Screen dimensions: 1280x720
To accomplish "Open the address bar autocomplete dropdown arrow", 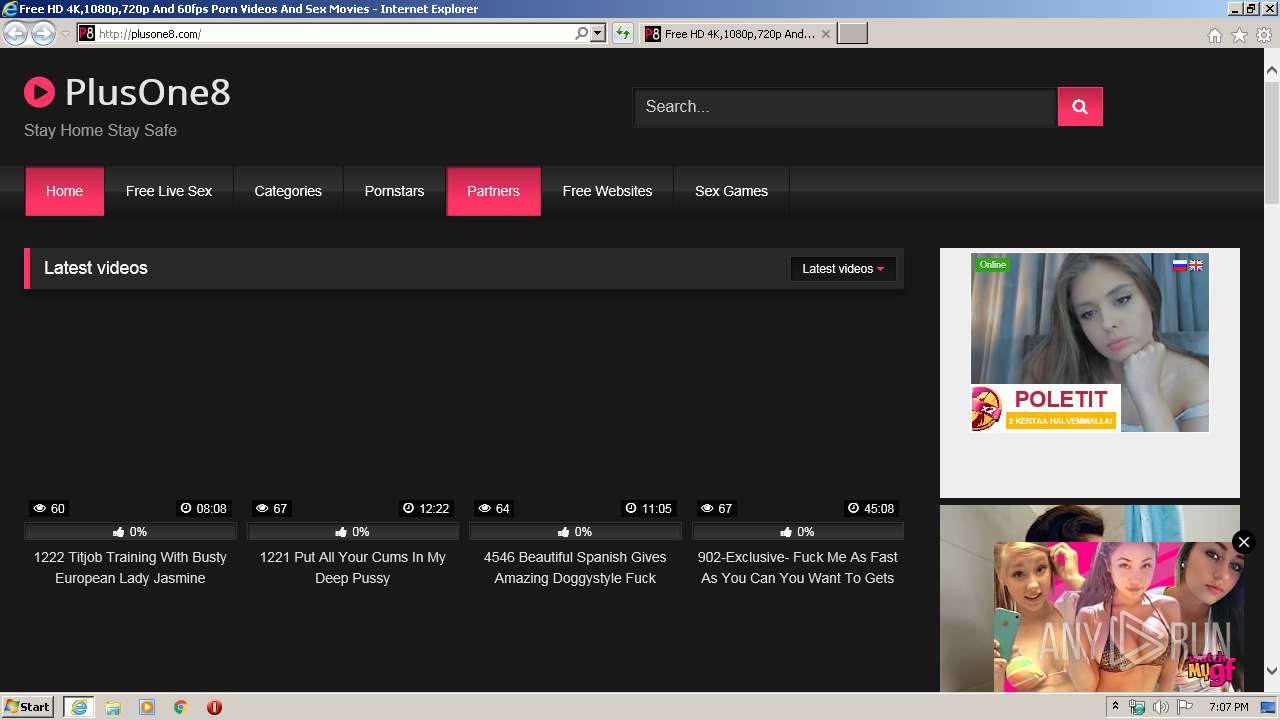I will point(598,33).
